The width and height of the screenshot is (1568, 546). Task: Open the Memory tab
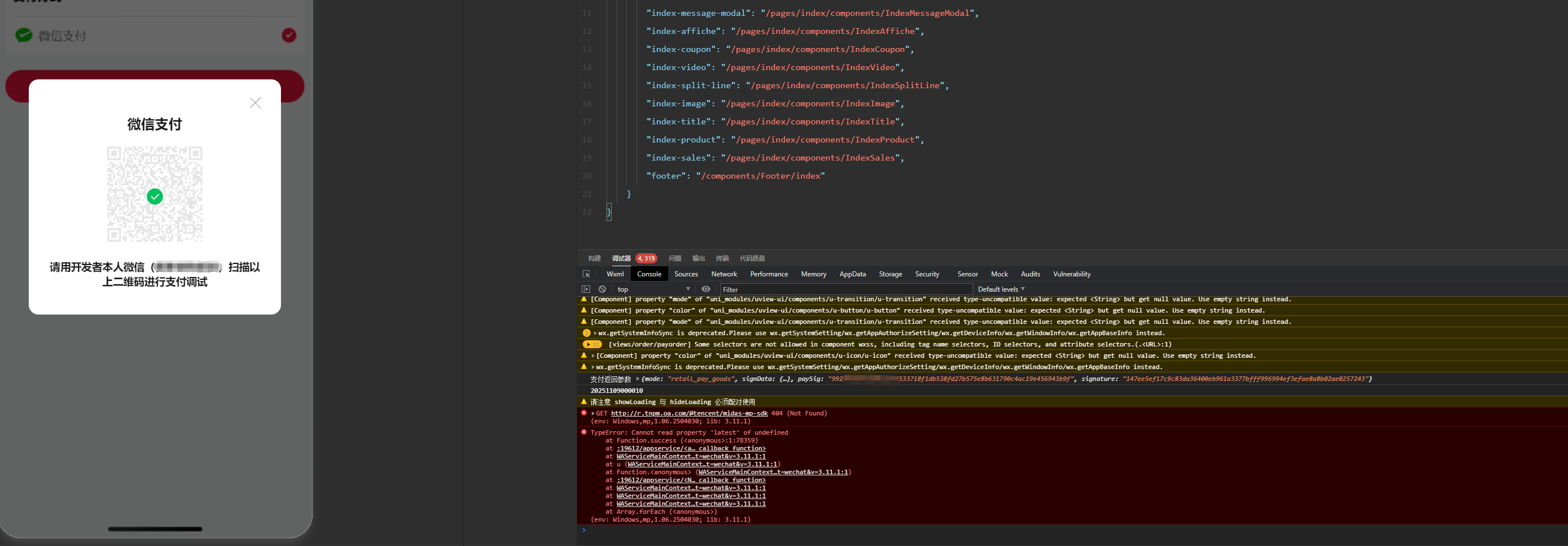click(813, 274)
